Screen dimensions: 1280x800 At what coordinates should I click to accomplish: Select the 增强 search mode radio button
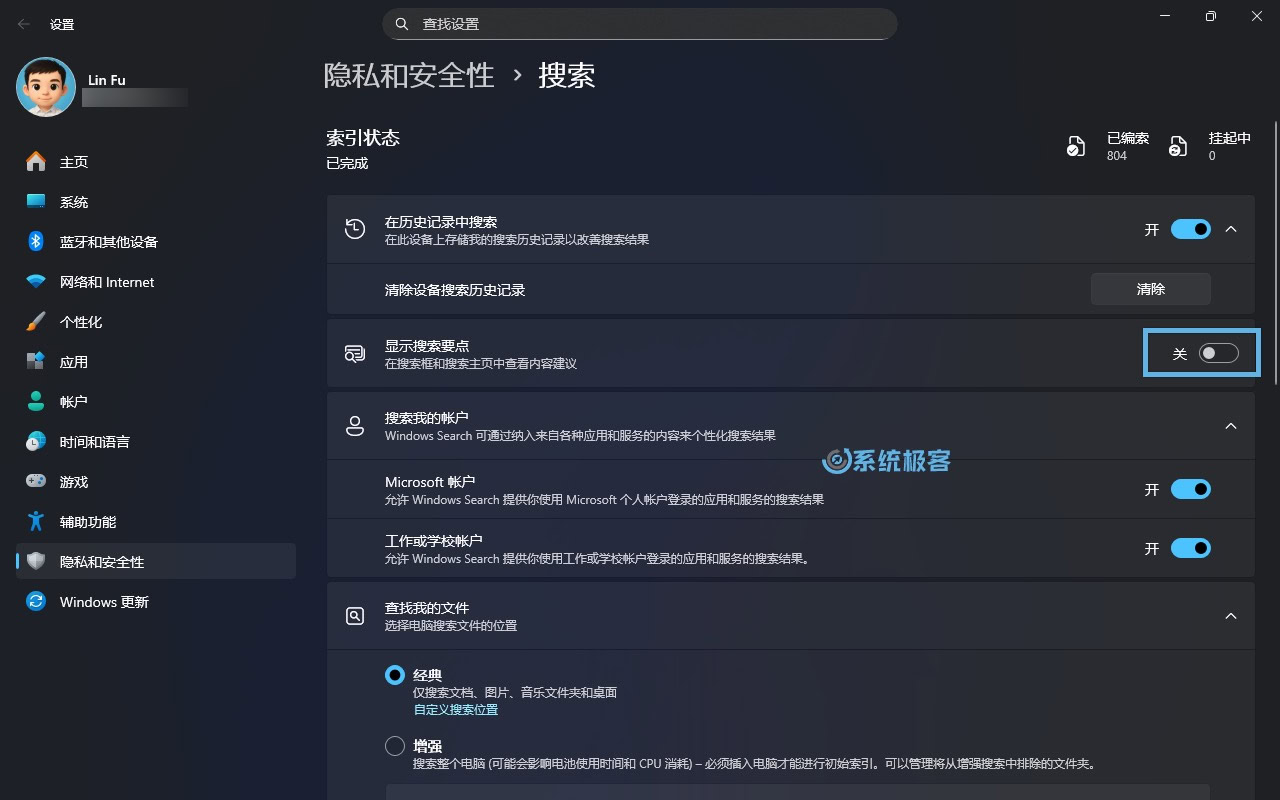pos(394,745)
